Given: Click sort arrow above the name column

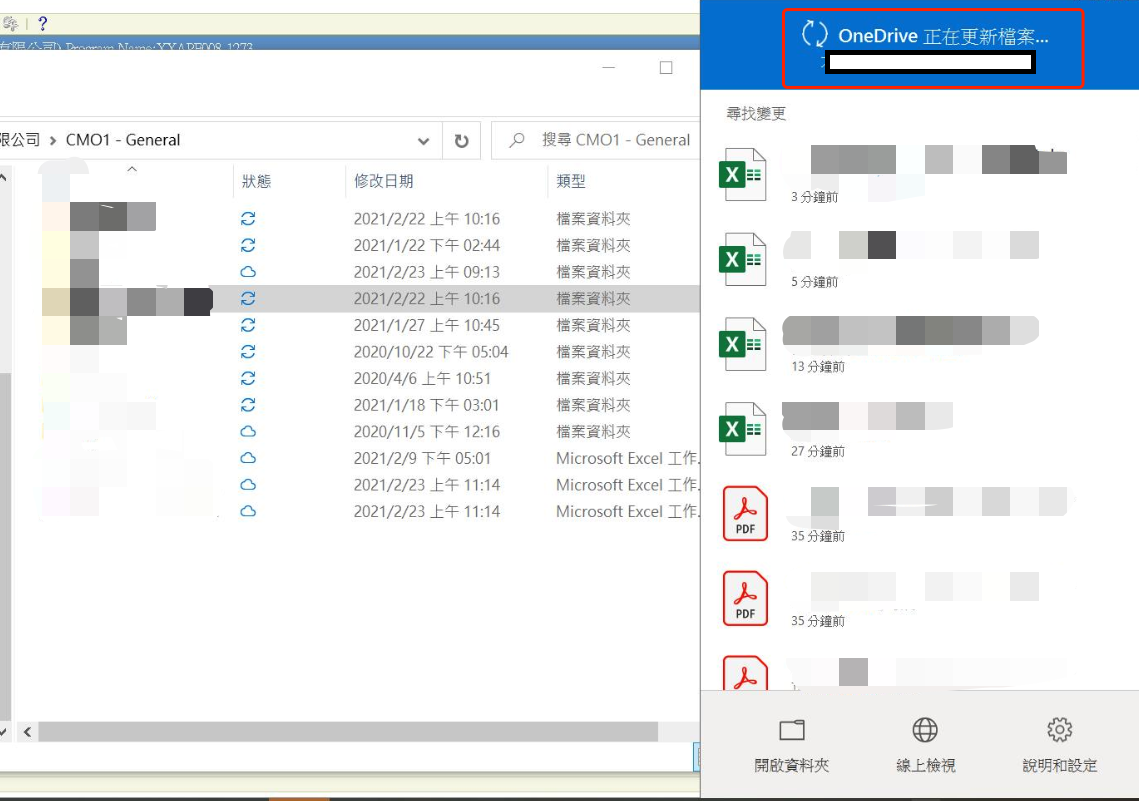Looking at the screenshot, I should click(132, 169).
